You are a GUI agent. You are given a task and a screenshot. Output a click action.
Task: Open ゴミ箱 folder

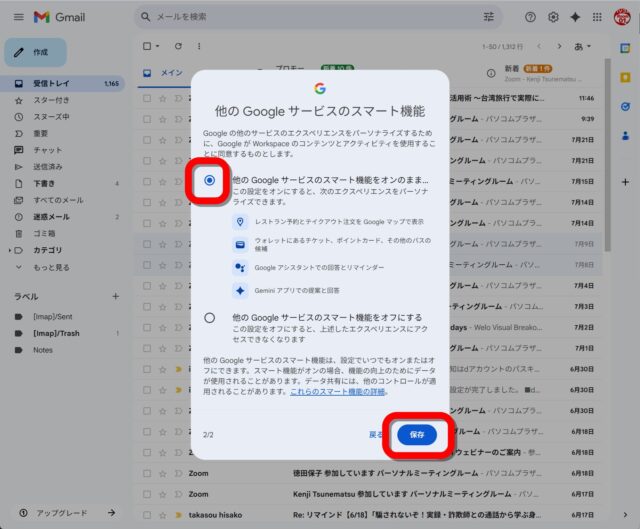(62, 233)
